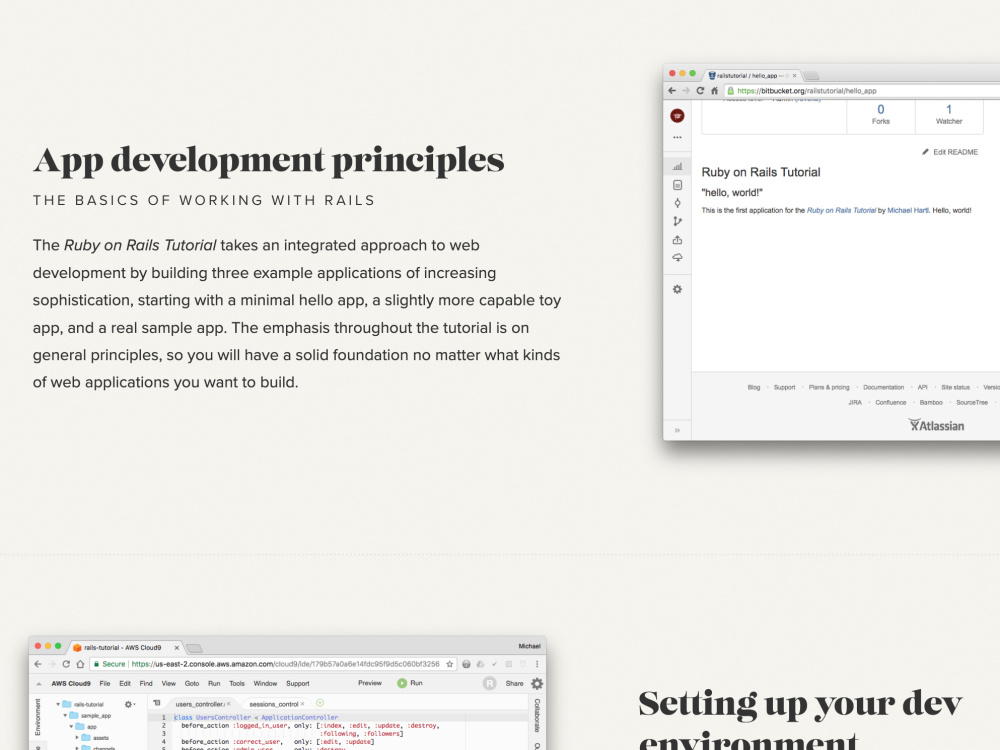Image resolution: width=1000 pixels, height=750 pixels.
Task: Click the green padlock in the Bitbucket address bar
Action: pyautogui.click(x=731, y=91)
